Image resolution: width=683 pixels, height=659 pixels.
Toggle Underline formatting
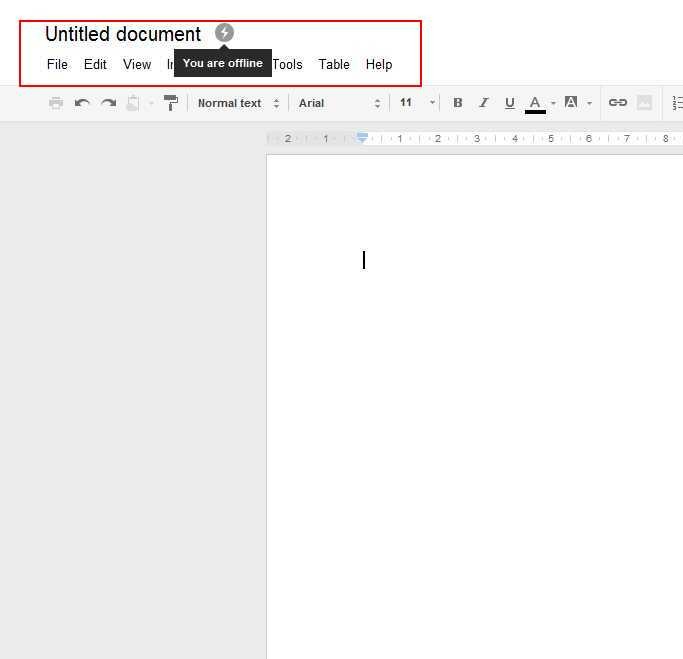coord(510,103)
